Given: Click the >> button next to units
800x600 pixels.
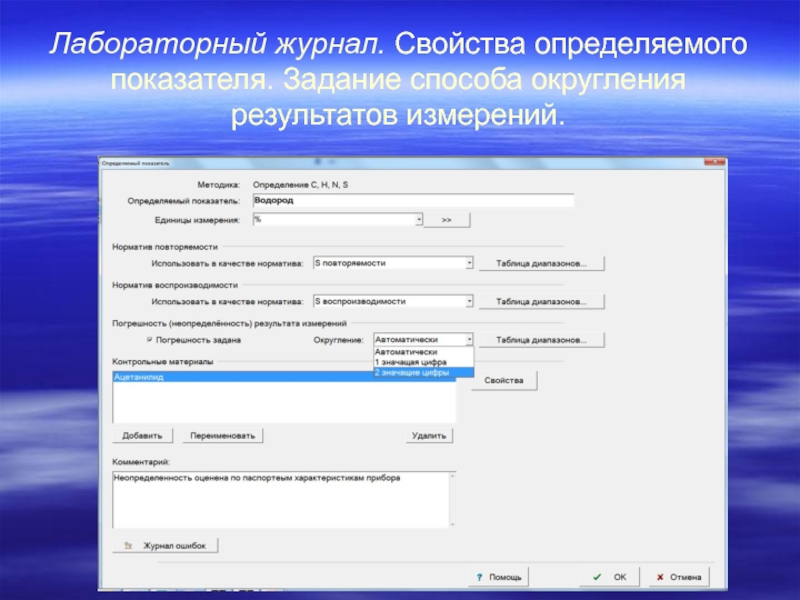Looking at the screenshot, I should 447,219.
